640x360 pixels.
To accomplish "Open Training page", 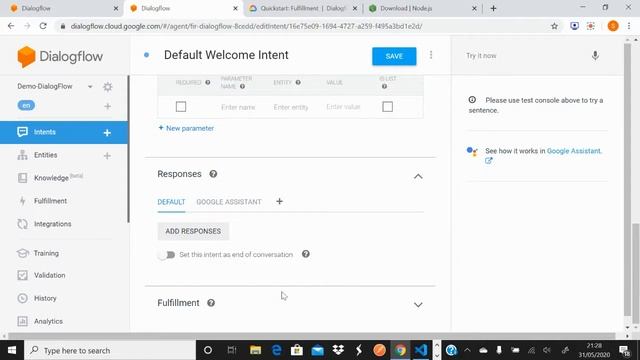I will 46,253.
